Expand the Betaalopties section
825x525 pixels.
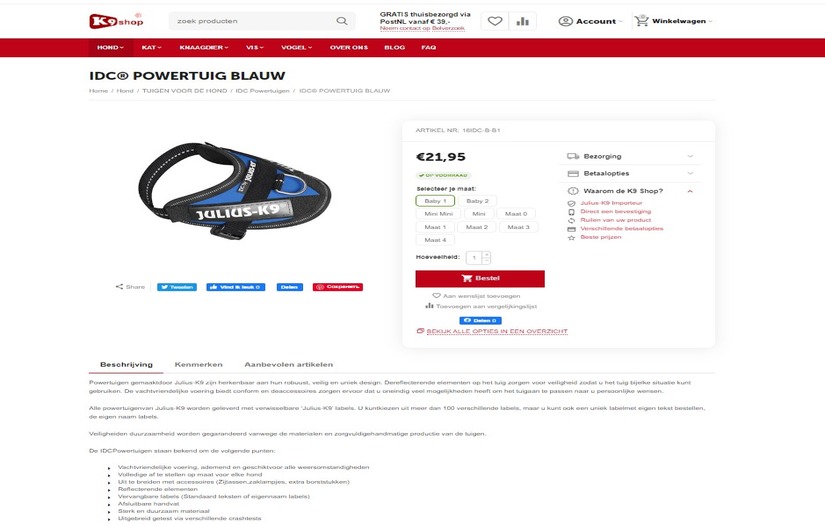(630, 173)
